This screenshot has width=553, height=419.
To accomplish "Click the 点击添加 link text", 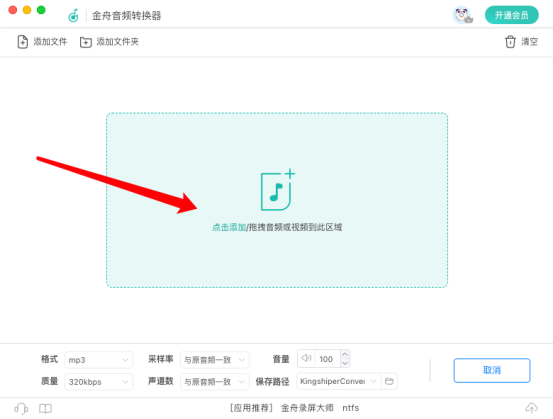I will [x=229, y=227].
